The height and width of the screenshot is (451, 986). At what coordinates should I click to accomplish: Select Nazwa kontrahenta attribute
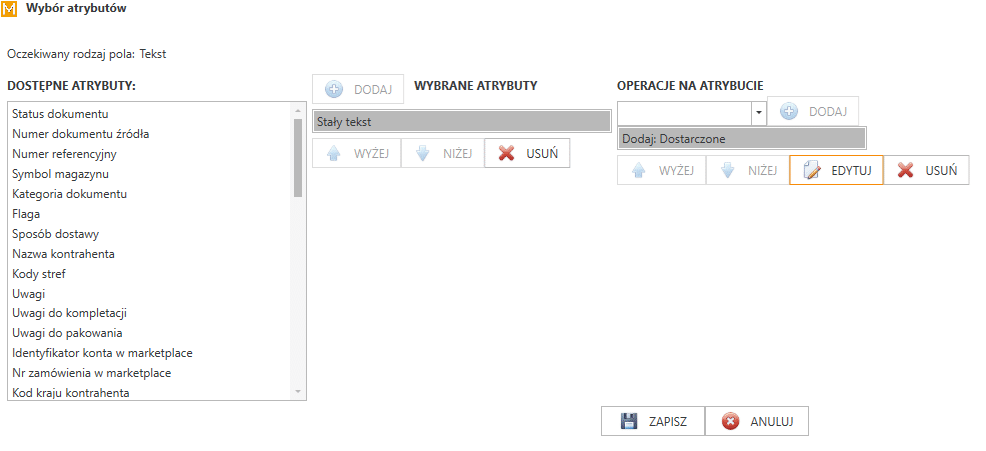pos(151,254)
